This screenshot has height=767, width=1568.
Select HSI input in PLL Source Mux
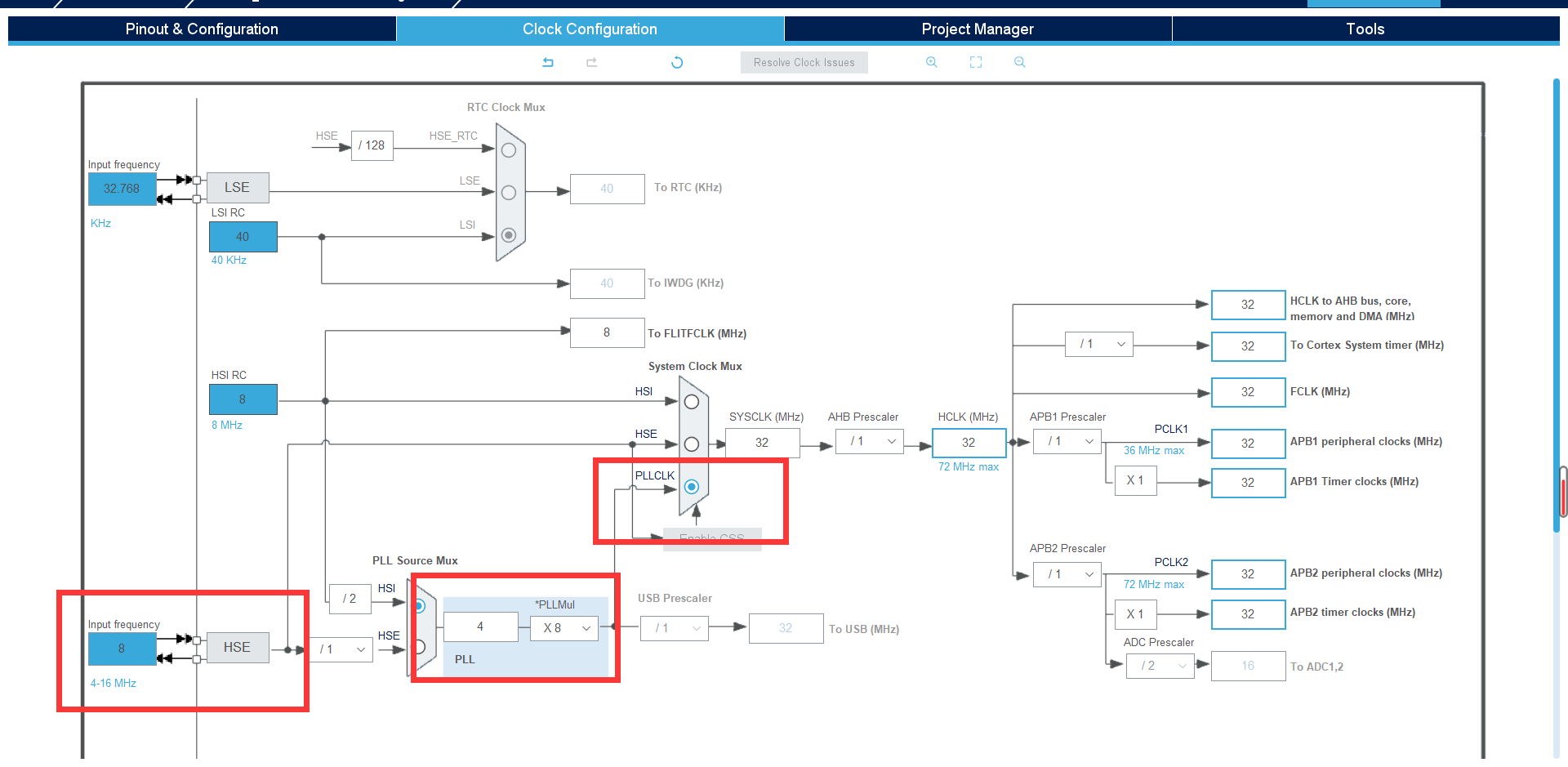tap(419, 606)
